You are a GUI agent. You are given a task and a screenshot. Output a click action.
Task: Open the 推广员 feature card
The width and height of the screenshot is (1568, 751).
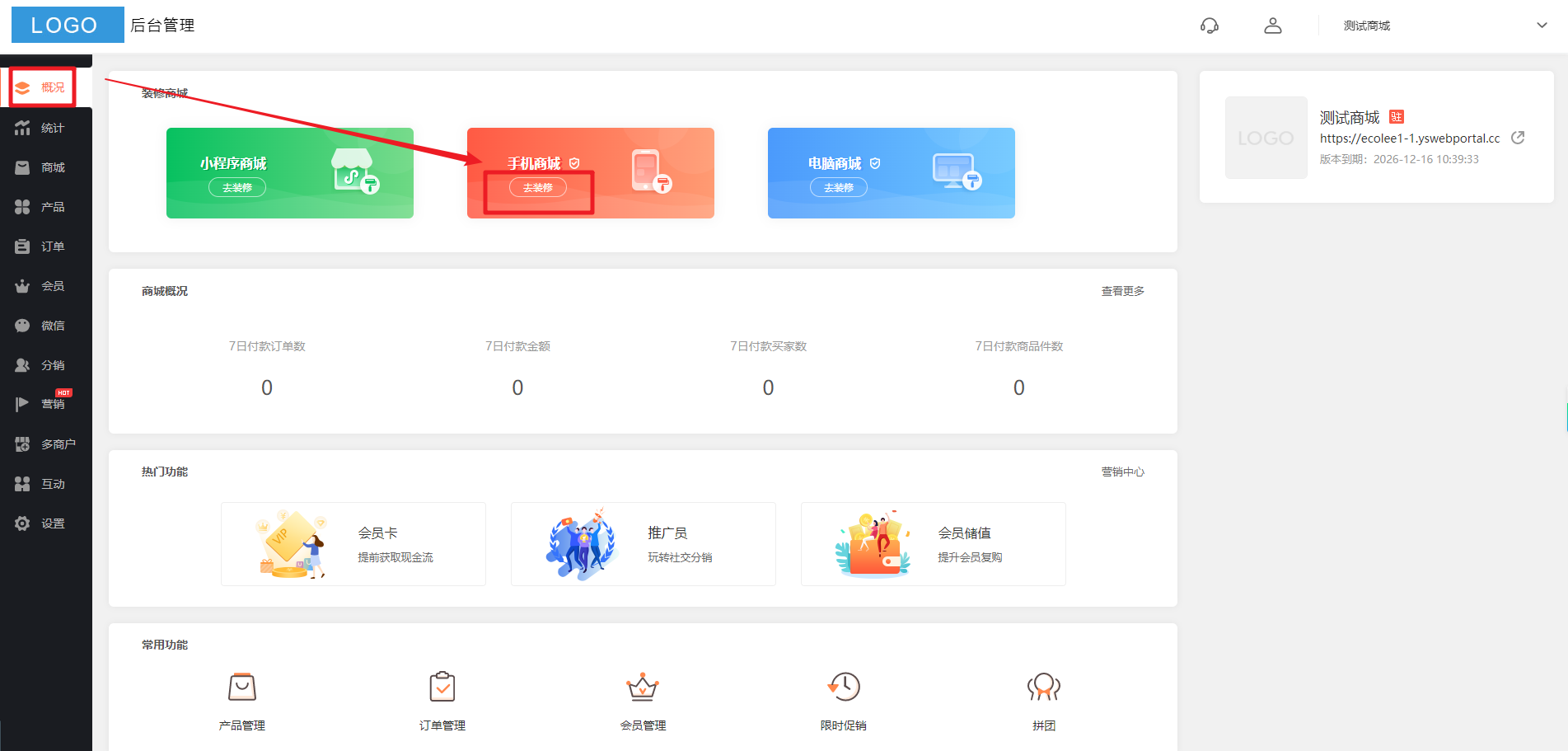click(x=644, y=544)
